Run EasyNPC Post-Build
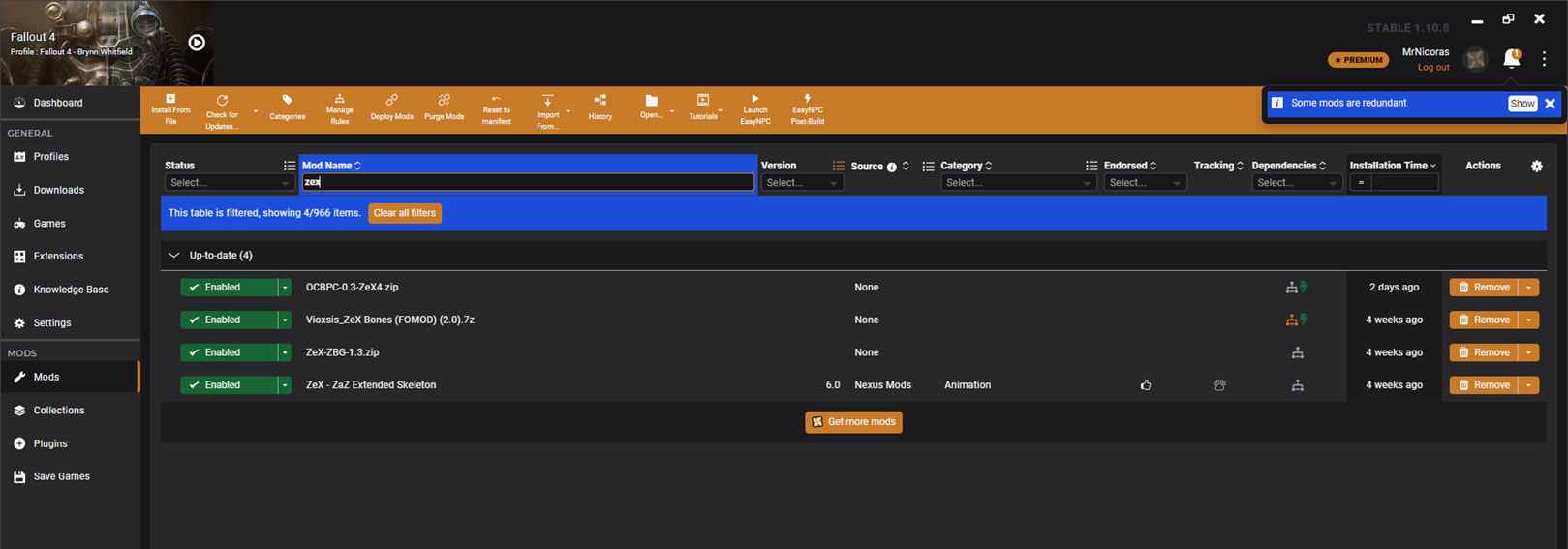The width and height of the screenshot is (1568, 549). tap(807, 109)
